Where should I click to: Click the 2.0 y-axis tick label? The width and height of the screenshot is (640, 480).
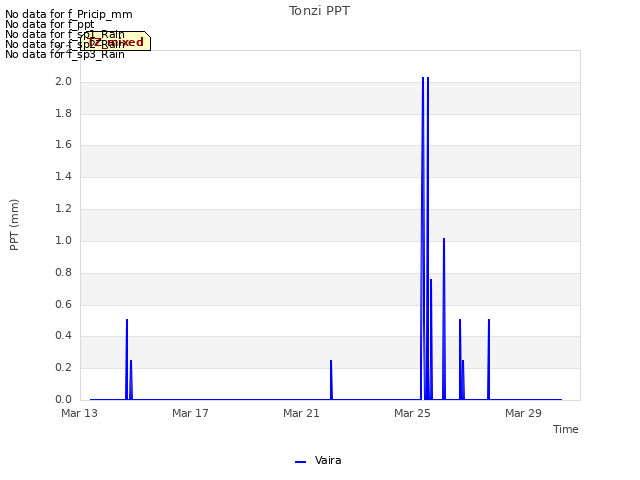(63, 81)
